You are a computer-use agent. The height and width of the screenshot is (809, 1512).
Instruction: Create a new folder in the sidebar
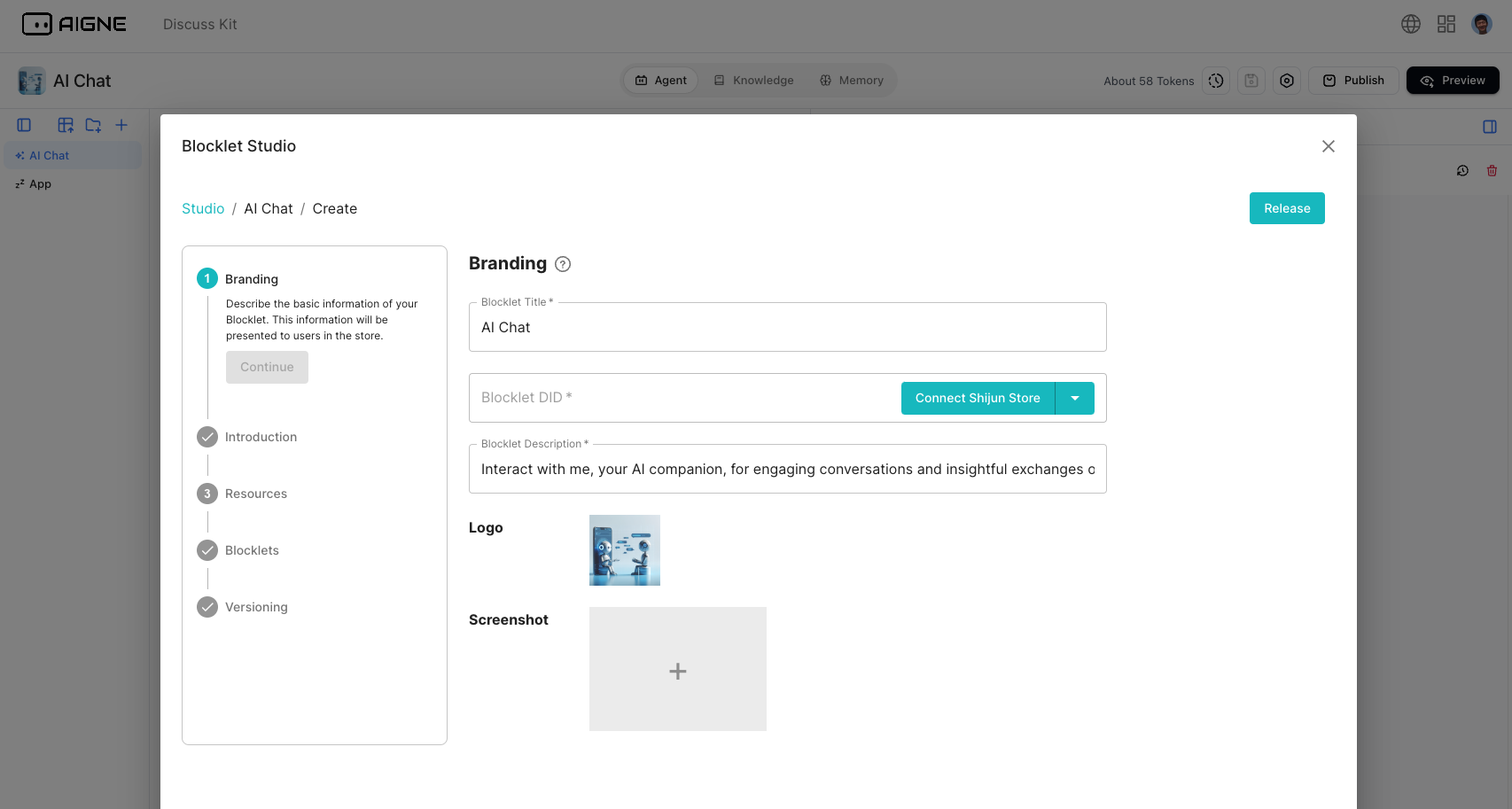coord(93,125)
